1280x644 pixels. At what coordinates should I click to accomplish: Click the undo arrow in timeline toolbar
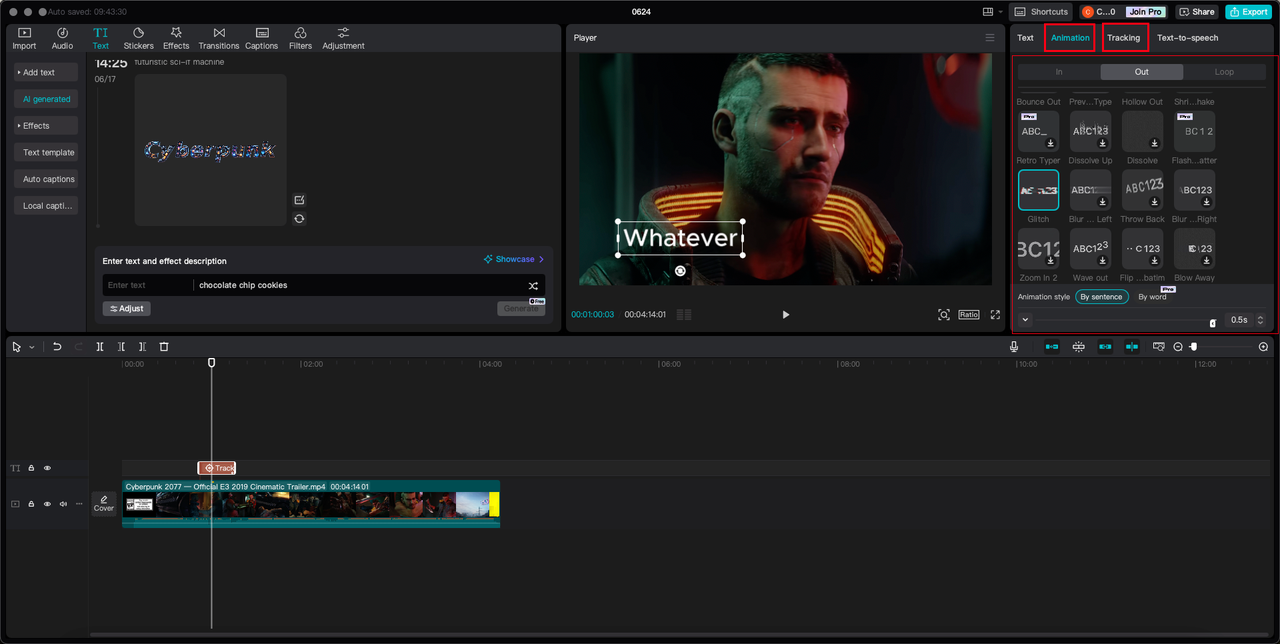pyautogui.click(x=57, y=347)
